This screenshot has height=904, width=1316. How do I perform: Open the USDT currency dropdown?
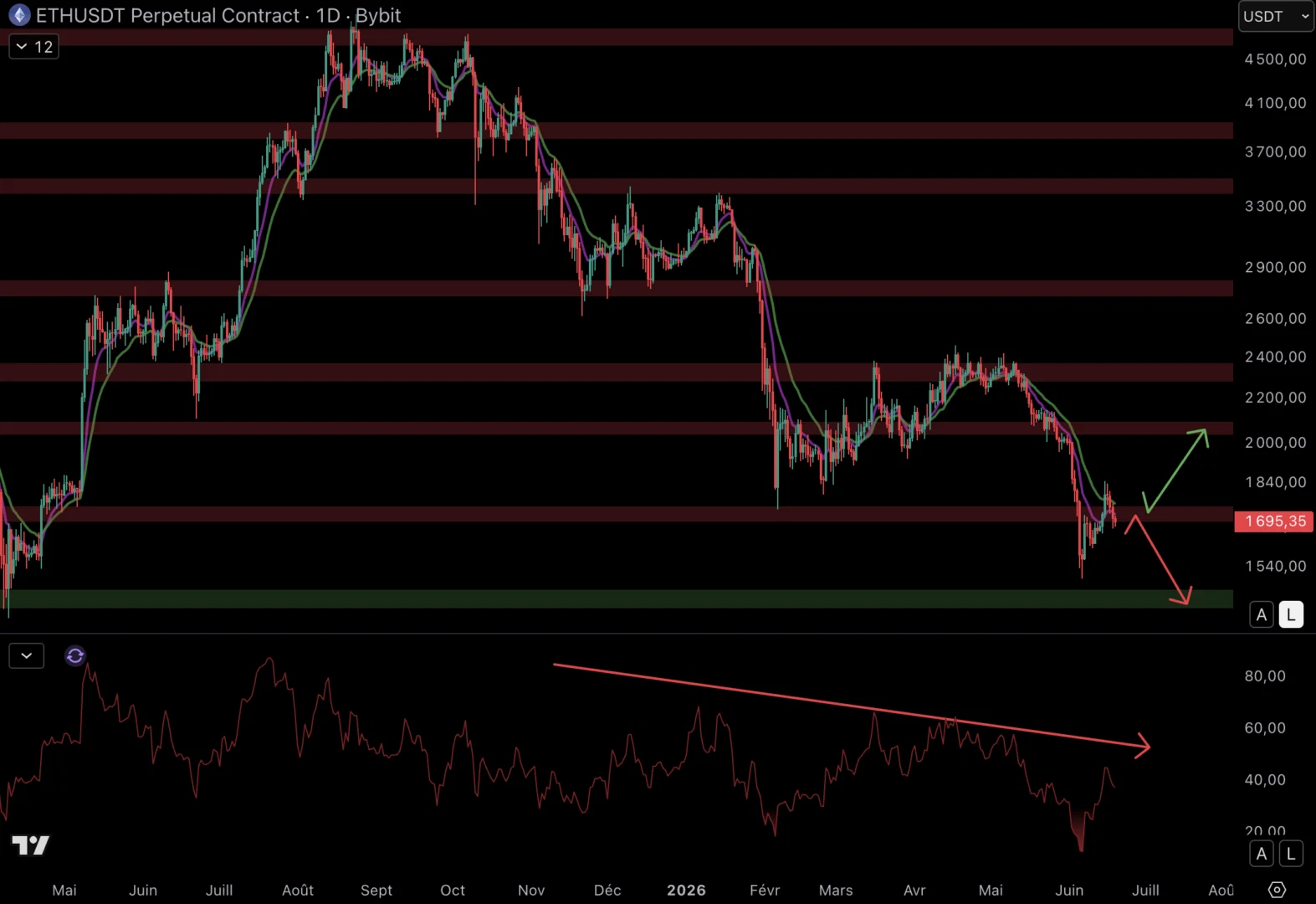[x=1276, y=16]
